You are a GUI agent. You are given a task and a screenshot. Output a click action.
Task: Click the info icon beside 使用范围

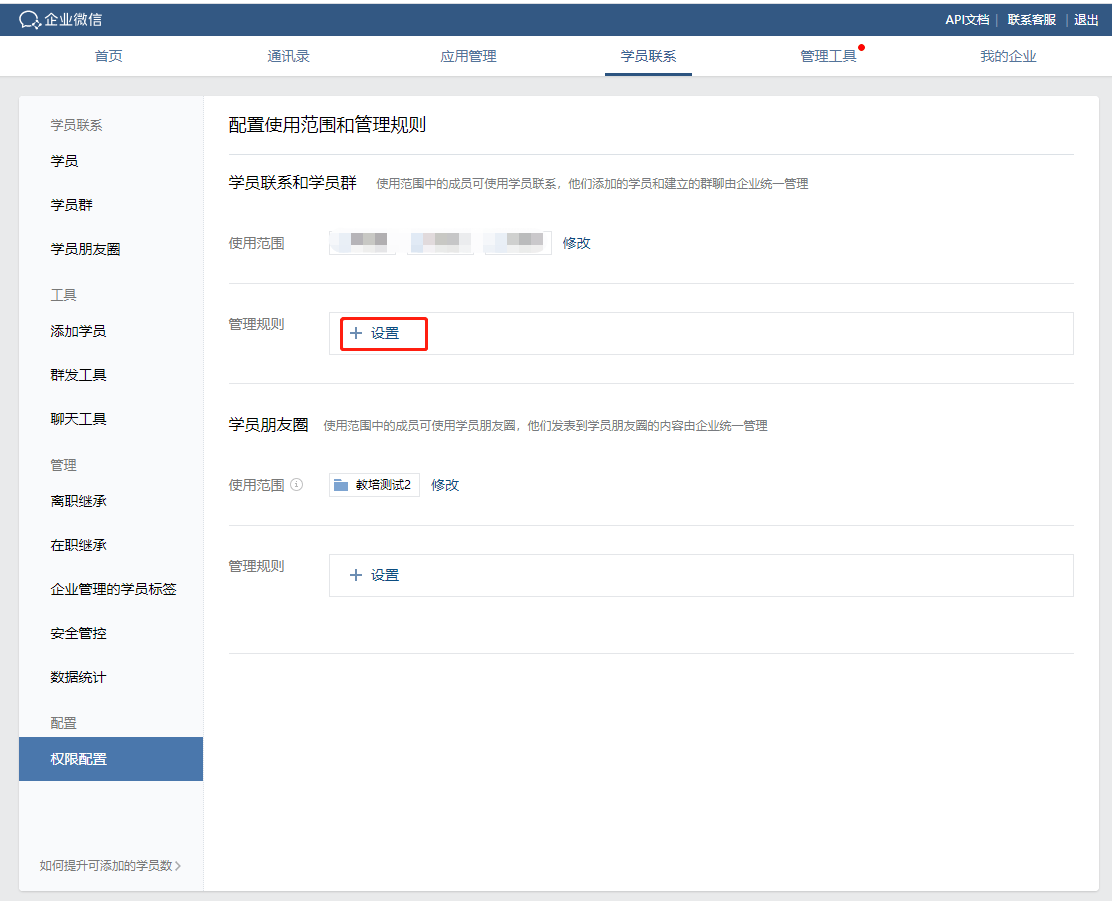pos(297,485)
